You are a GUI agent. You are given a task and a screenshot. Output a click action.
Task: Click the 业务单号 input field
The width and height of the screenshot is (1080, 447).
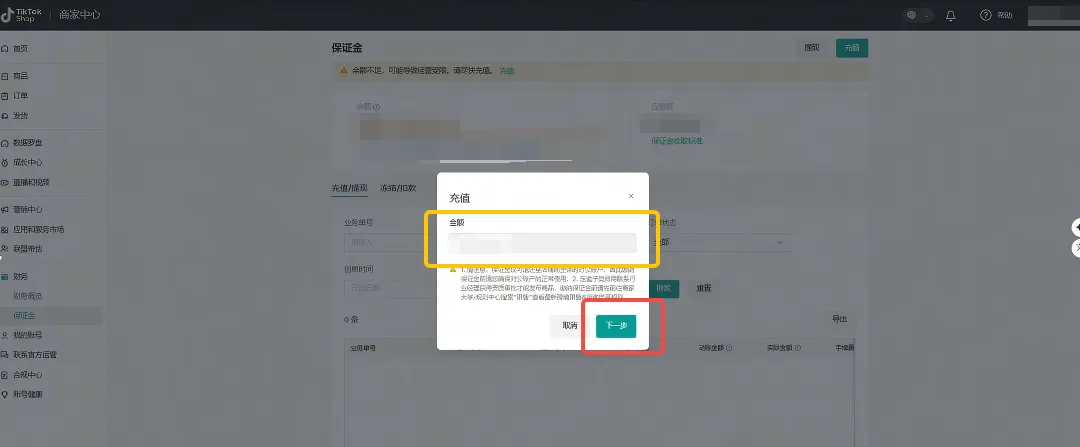(x=391, y=242)
